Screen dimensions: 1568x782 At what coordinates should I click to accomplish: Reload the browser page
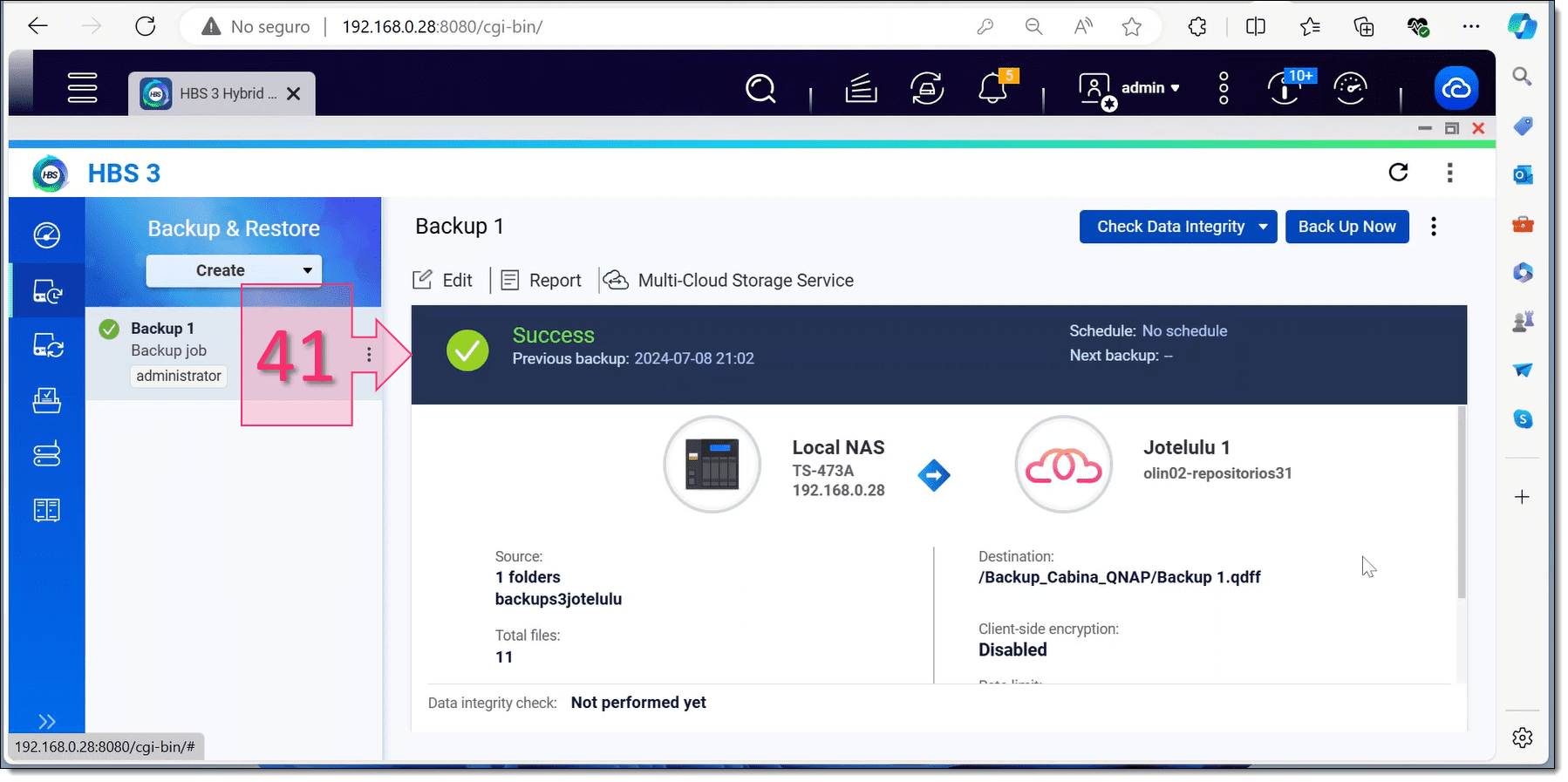[x=146, y=27]
